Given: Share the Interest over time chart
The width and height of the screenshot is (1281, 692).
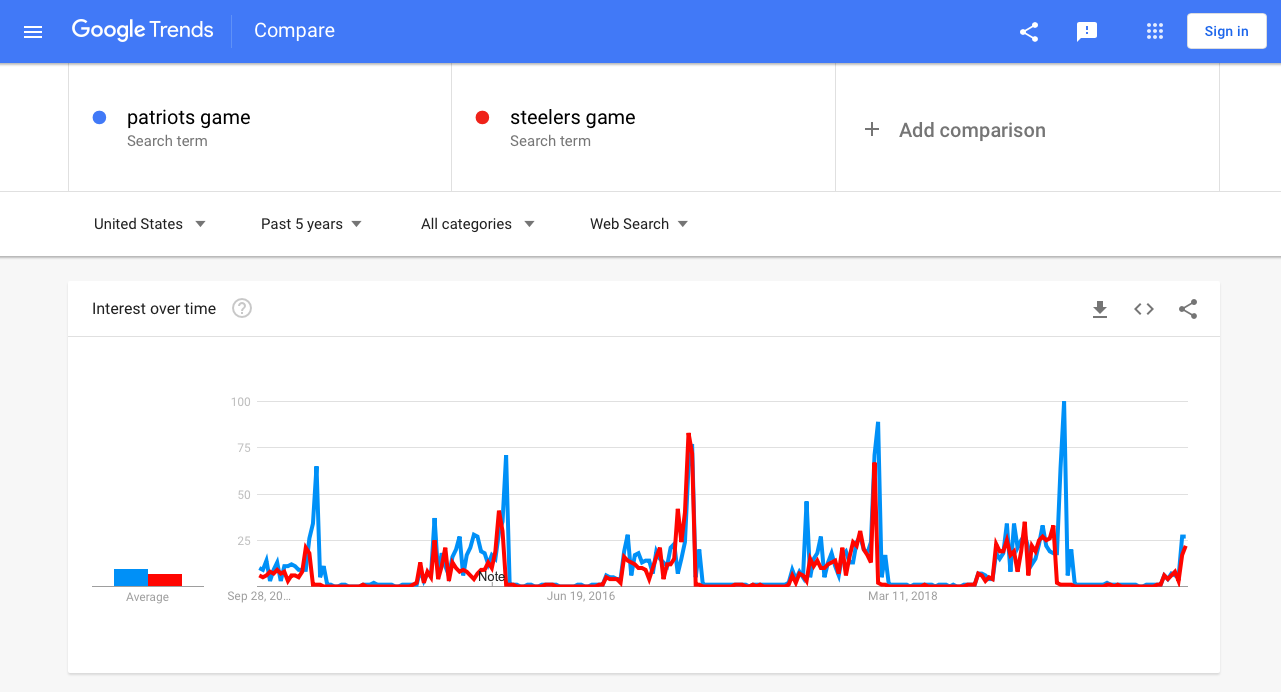Looking at the screenshot, I should pos(1187,309).
